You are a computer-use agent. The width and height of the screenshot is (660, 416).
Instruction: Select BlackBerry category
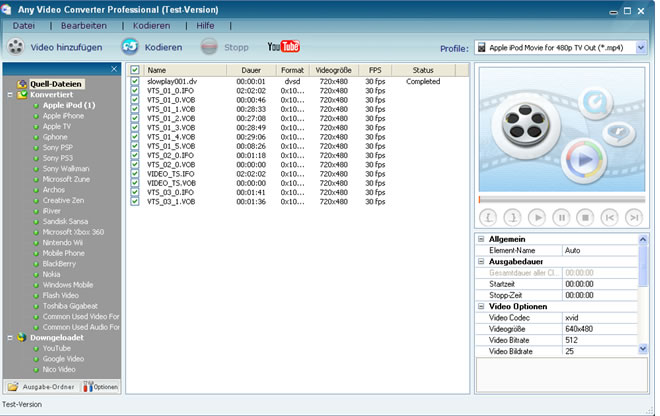[x=59, y=264]
